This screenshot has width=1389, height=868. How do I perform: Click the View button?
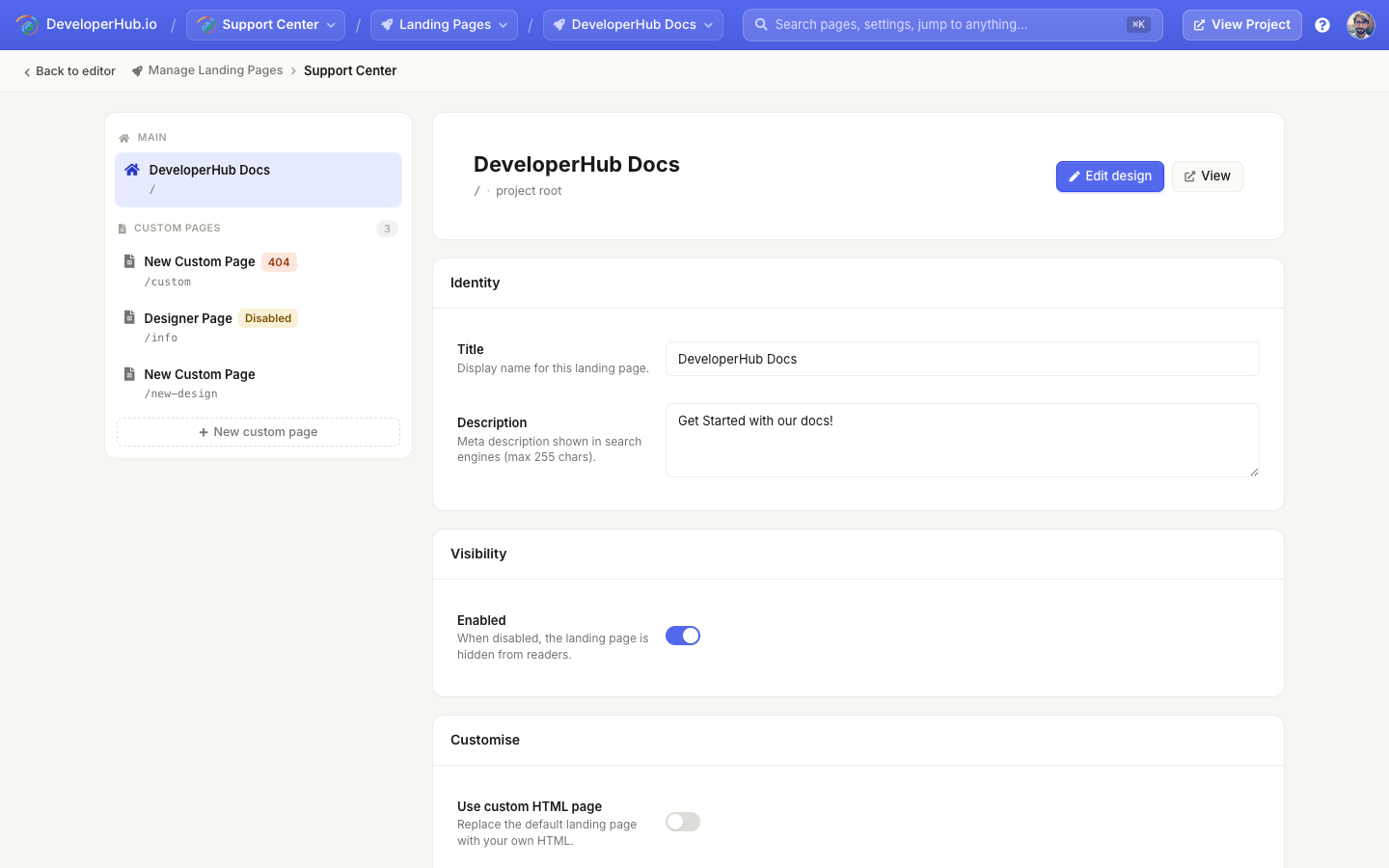tap(1208, 176)
